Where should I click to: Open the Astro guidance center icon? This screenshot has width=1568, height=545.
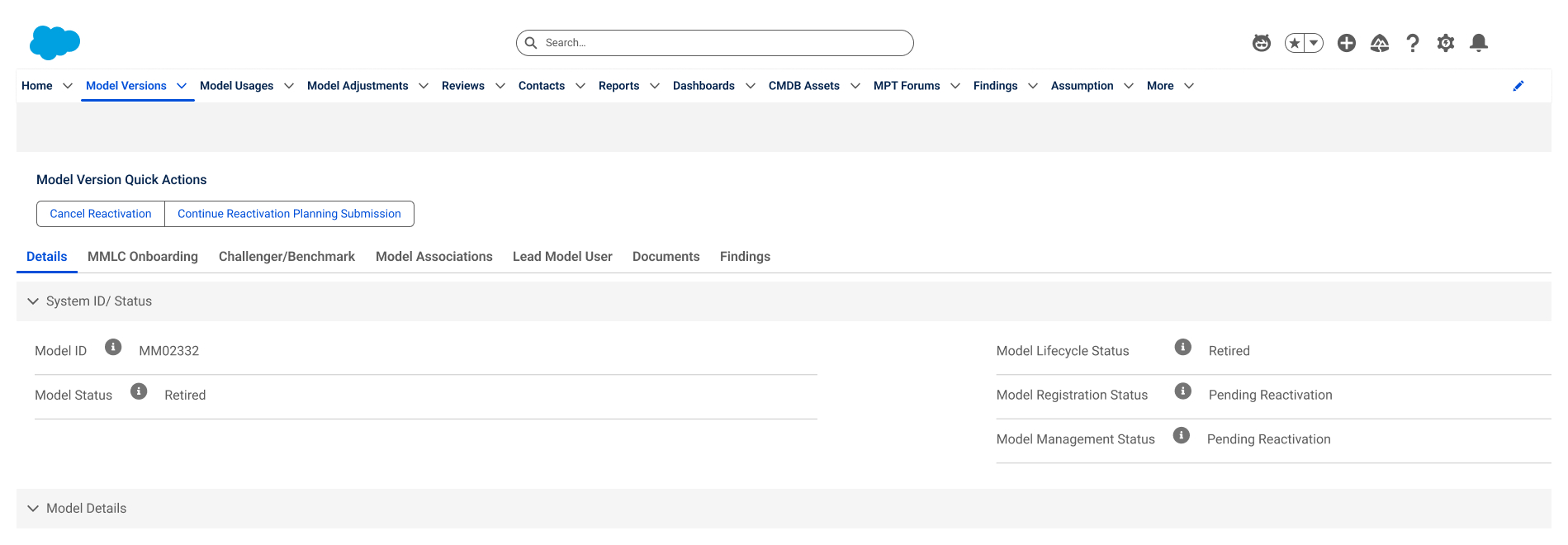point(1261,43)
